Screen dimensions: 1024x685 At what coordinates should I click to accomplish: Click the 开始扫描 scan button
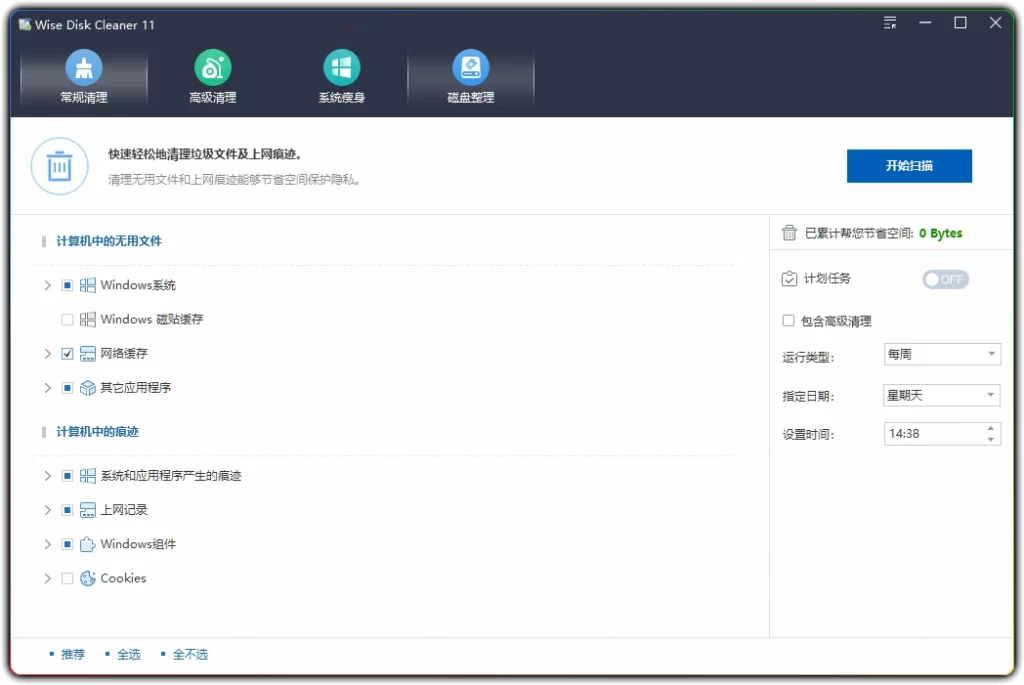point(909,166)
